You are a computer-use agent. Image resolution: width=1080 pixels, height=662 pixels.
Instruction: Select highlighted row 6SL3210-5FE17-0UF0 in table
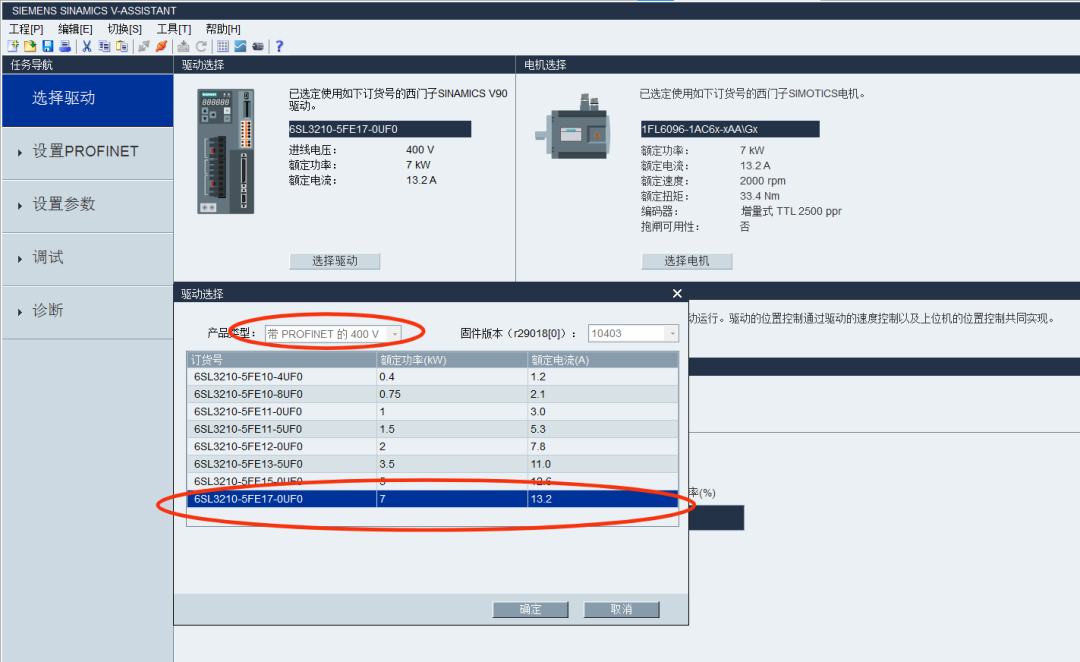(433, 499)
